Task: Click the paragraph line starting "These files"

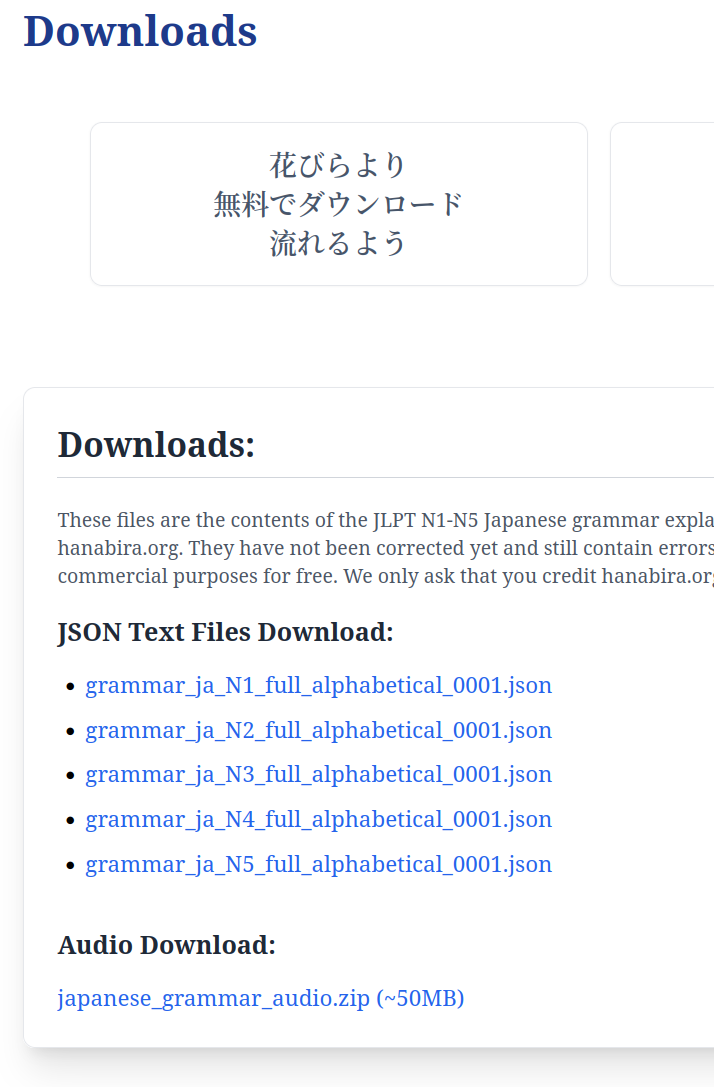Action: point(385,520)
